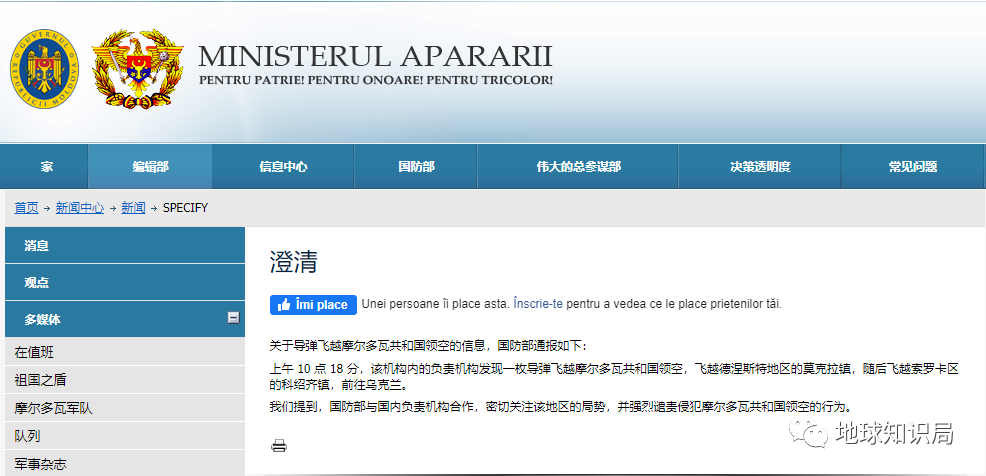This screenshot has height=476, width=986.
Task: Open the 决策透明度 navigation tab
Action: click(x=760, y=167)
